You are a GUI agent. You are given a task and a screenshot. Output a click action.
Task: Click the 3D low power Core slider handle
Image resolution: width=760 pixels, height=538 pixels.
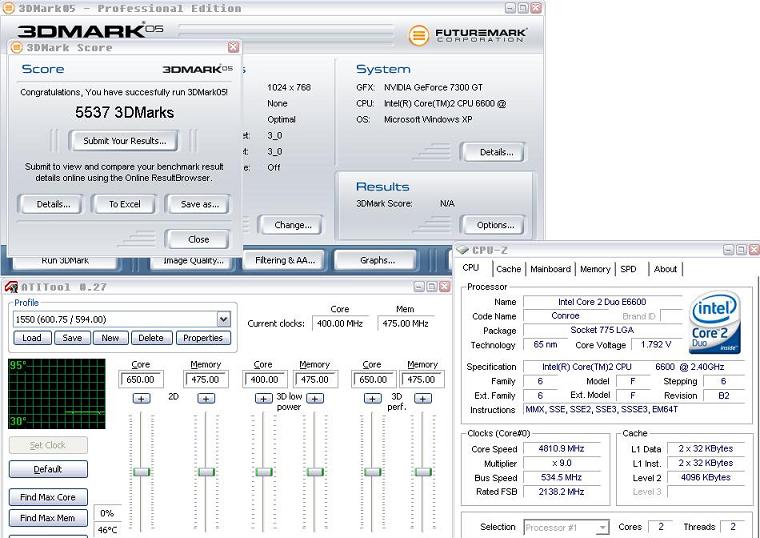pyautogui.click(x=264, y=472)
